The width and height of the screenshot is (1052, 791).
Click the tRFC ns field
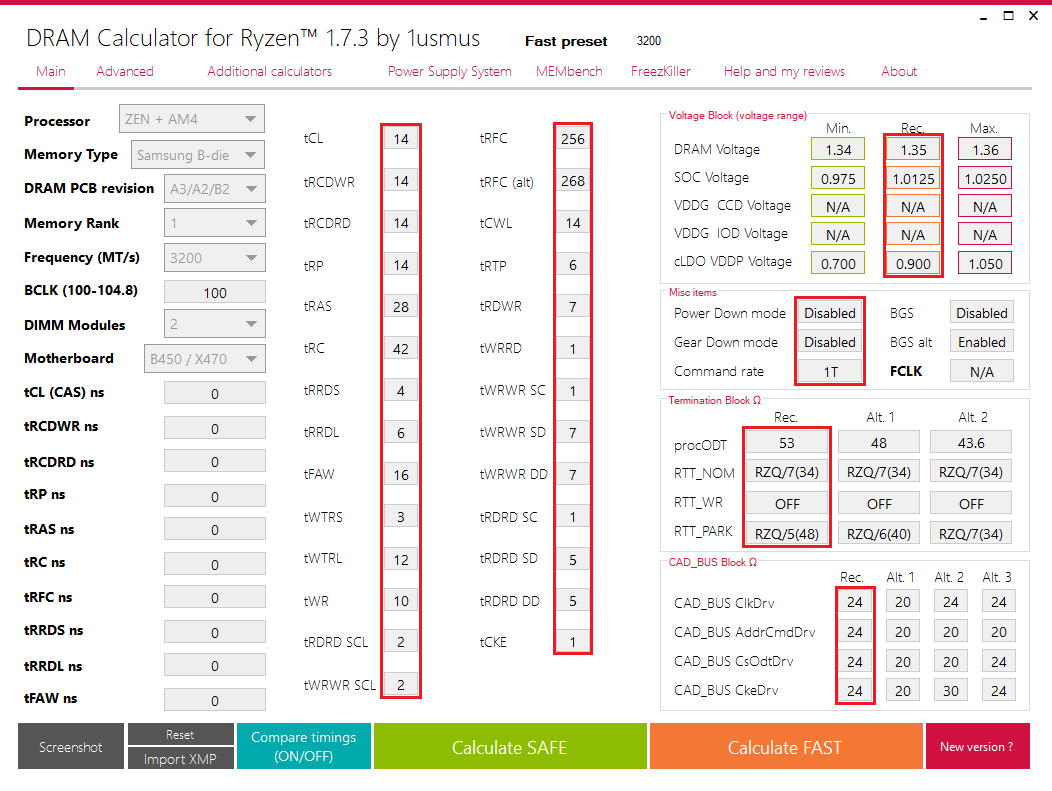[215, 597]
